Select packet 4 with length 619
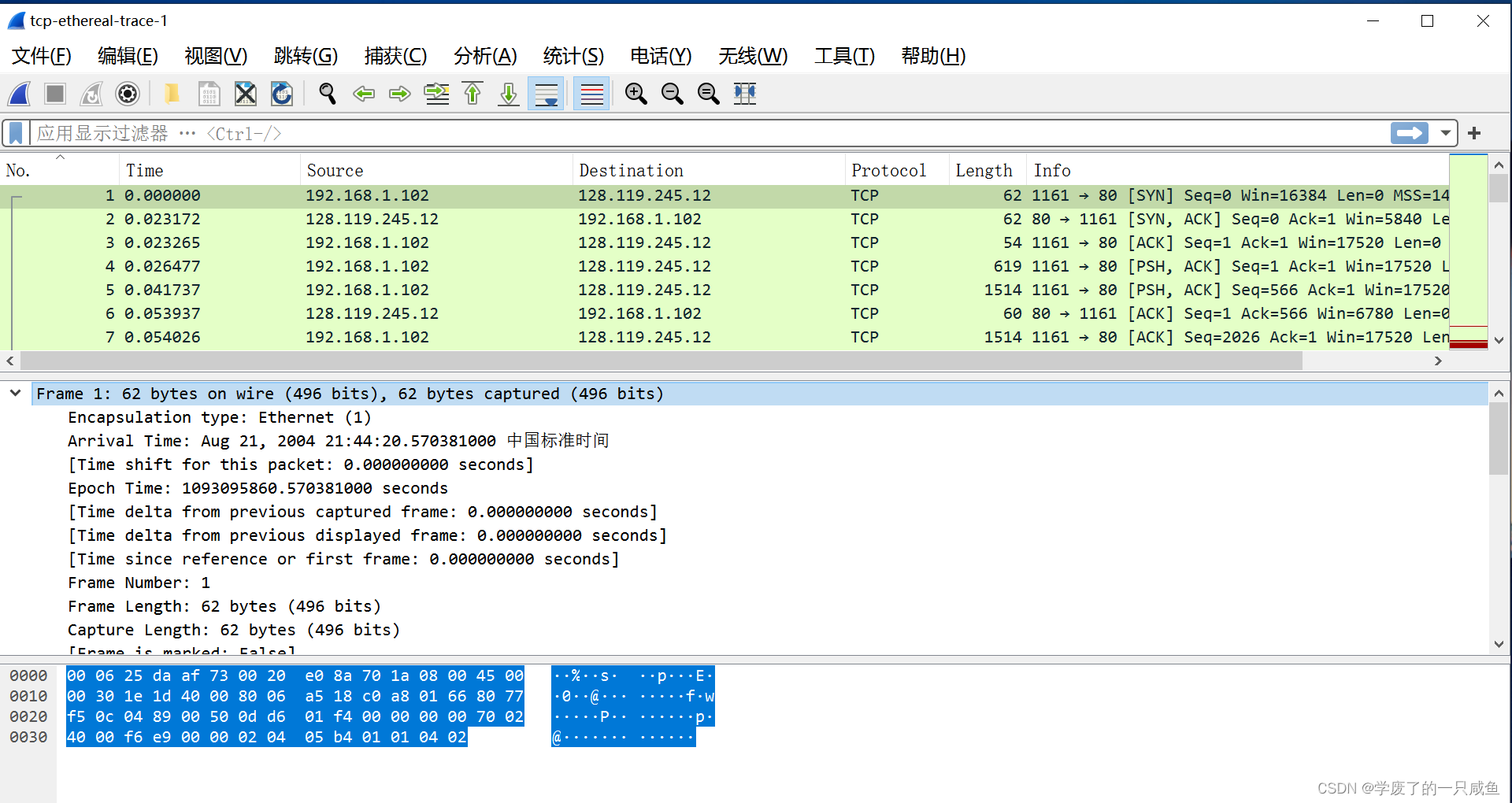Viewport: 1512px width, 803px height. 724,266
